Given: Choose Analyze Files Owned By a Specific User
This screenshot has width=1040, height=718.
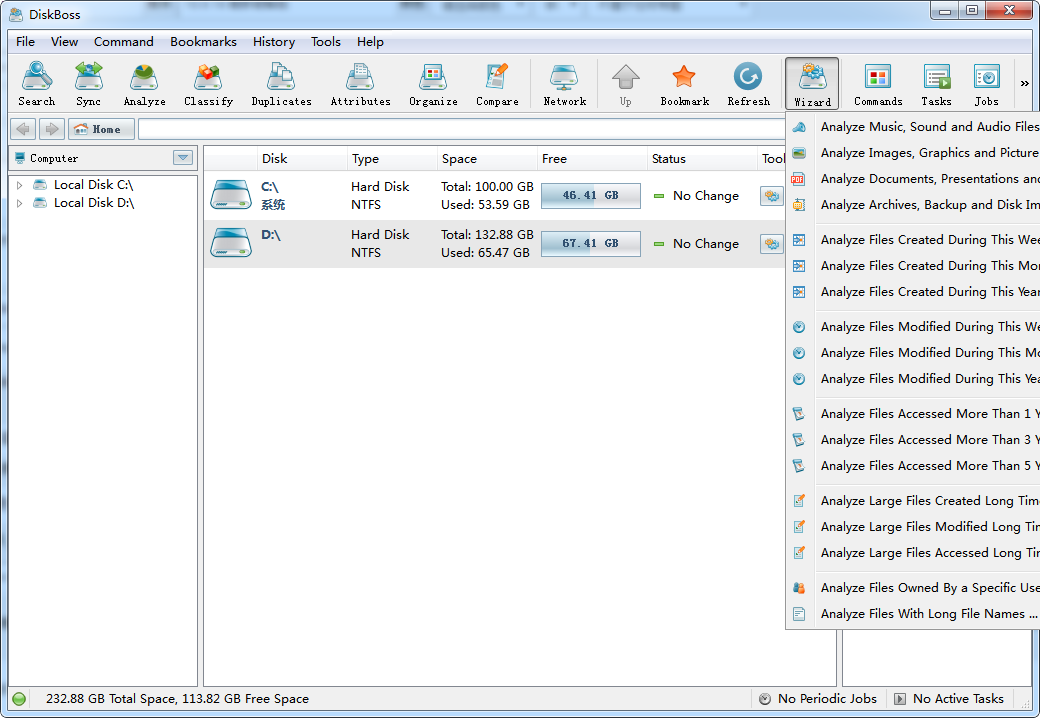Looking at the screenshot, I should (914, 587).
